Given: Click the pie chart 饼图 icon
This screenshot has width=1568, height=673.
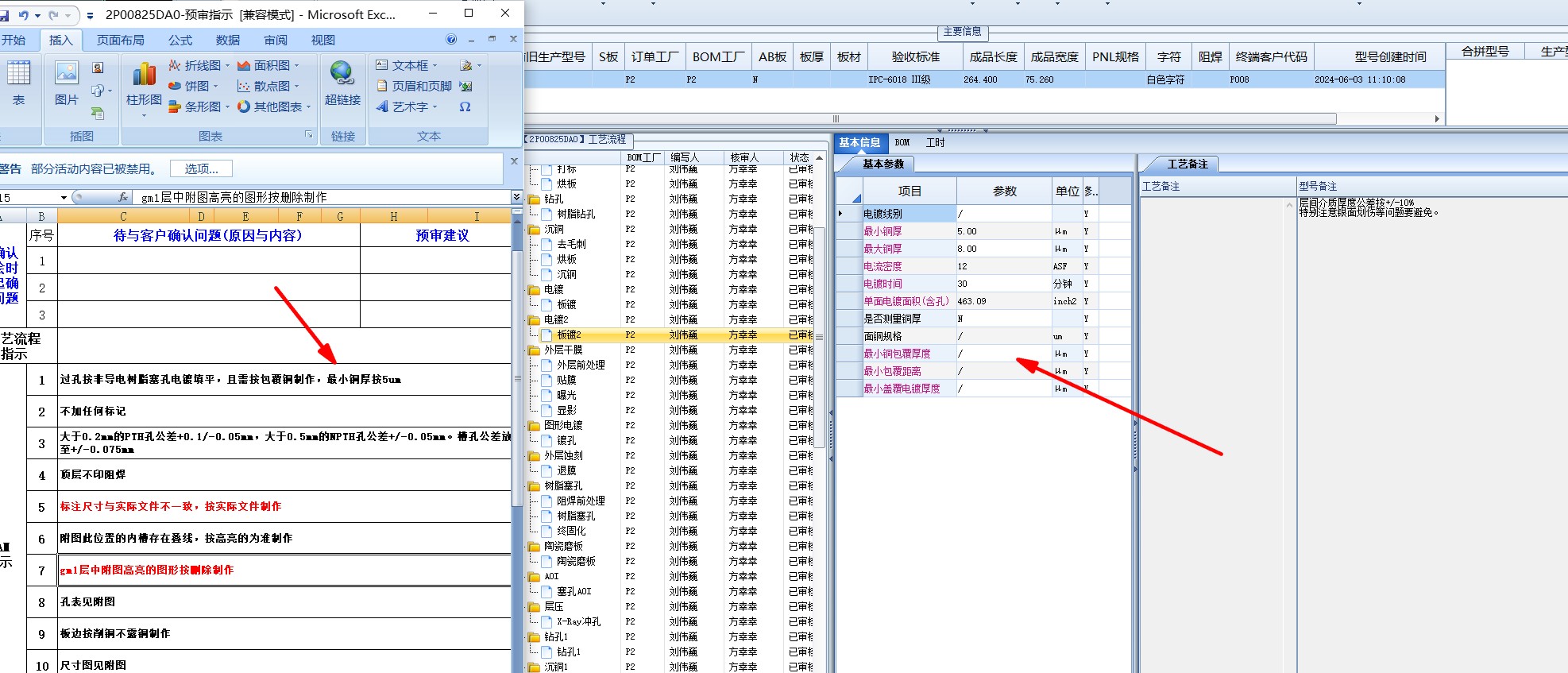Looking at the screenshot, I should (x=175, y=86).
